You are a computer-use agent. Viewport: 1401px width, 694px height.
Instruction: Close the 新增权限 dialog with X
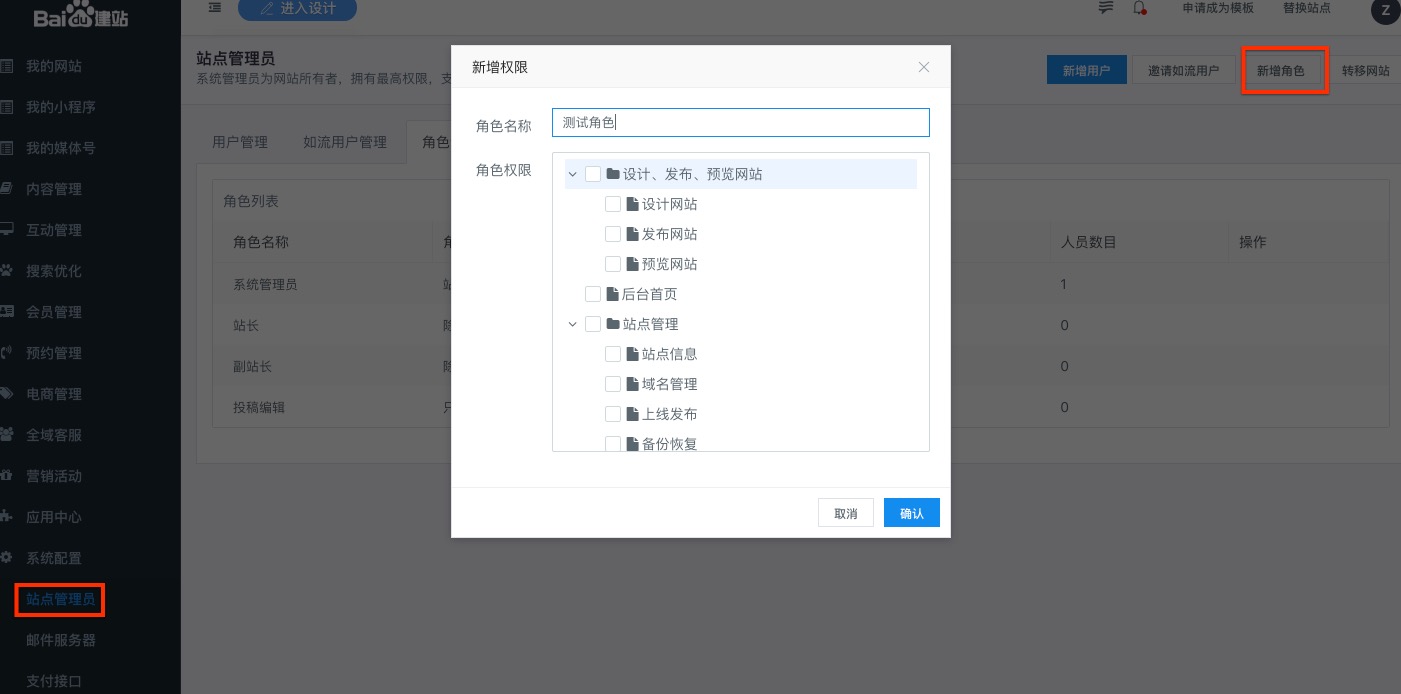click(924, 67)
